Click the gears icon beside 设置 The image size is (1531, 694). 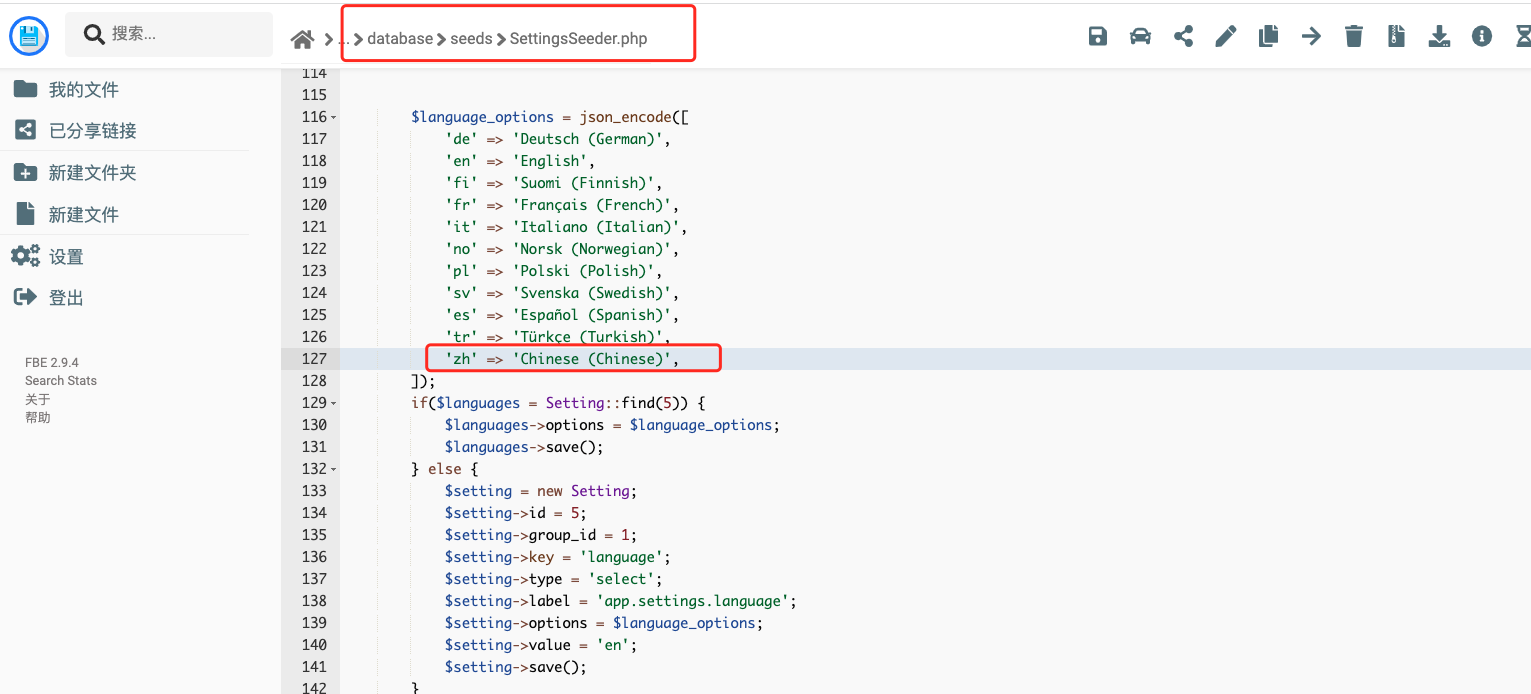tap(25, 256)
